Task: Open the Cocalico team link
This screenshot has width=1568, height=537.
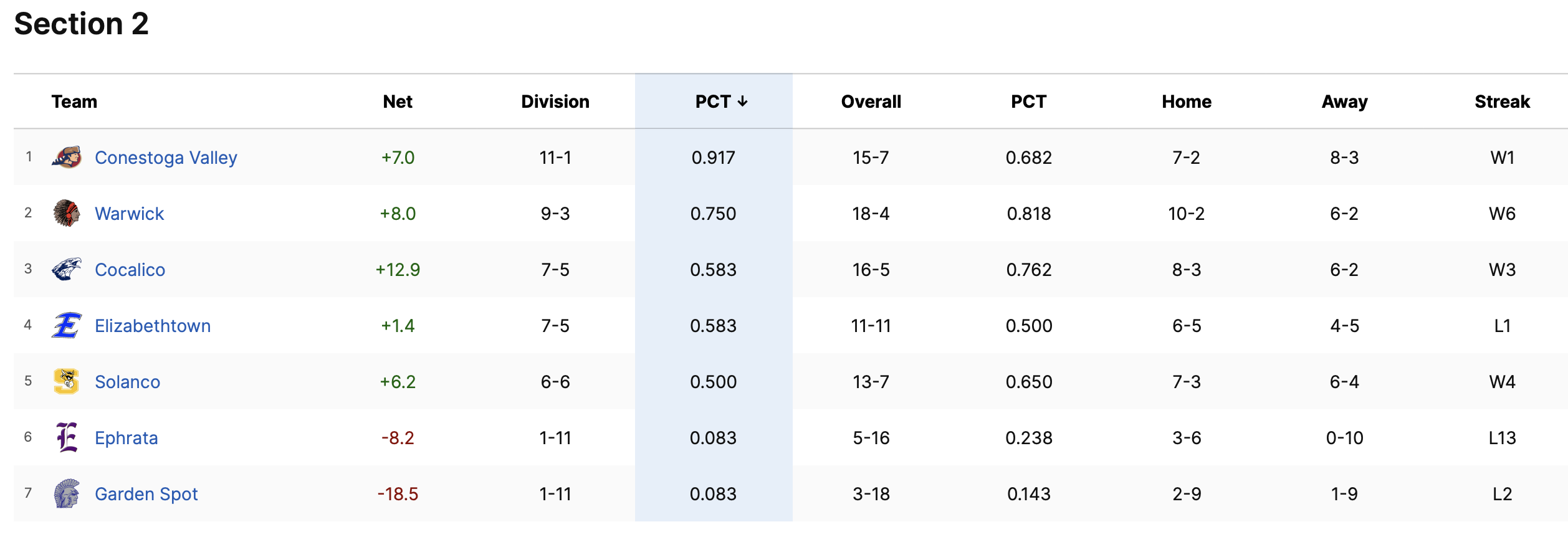Action: point(130,270)
